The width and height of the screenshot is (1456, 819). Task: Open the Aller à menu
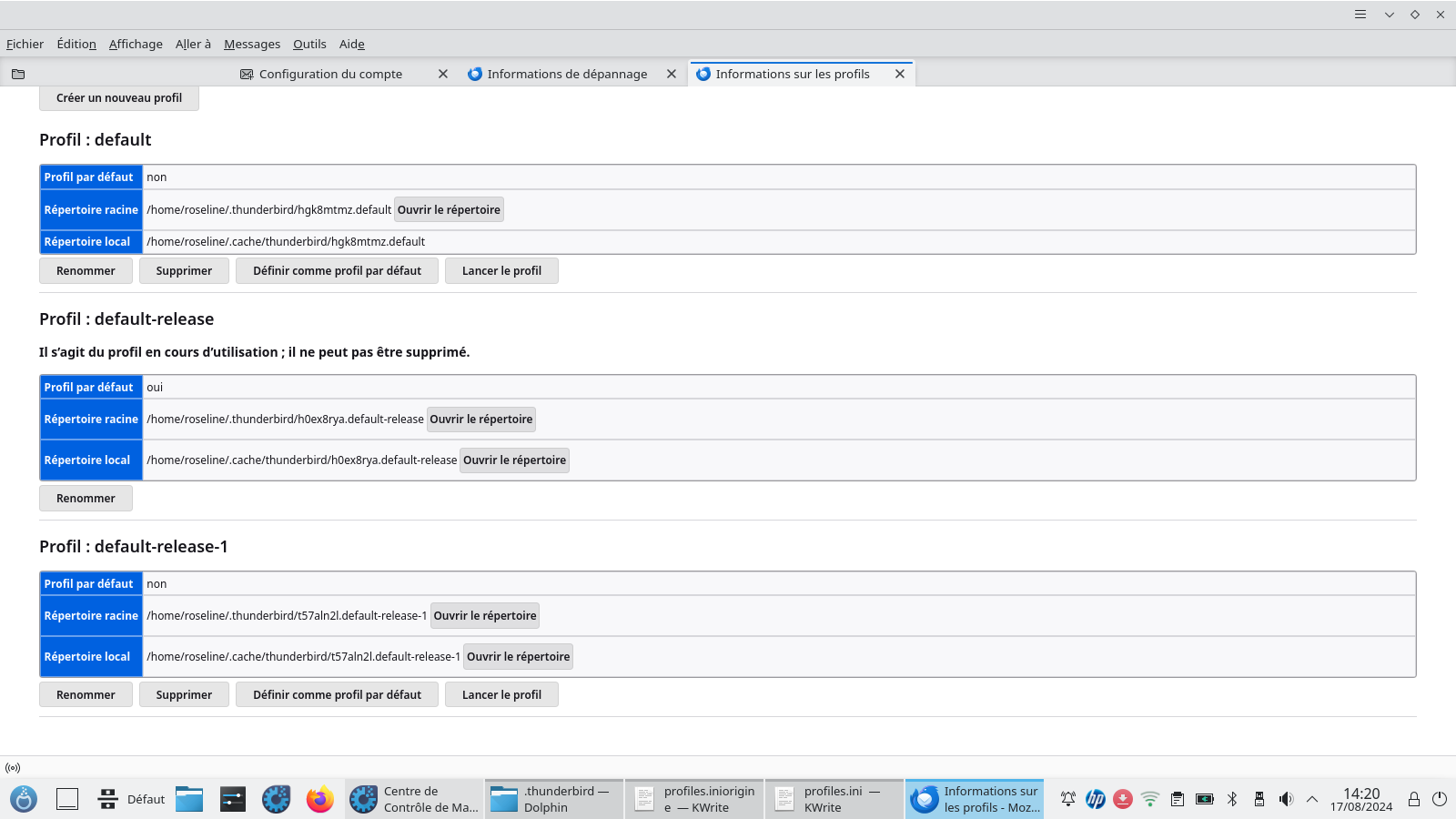coord(193,44)
